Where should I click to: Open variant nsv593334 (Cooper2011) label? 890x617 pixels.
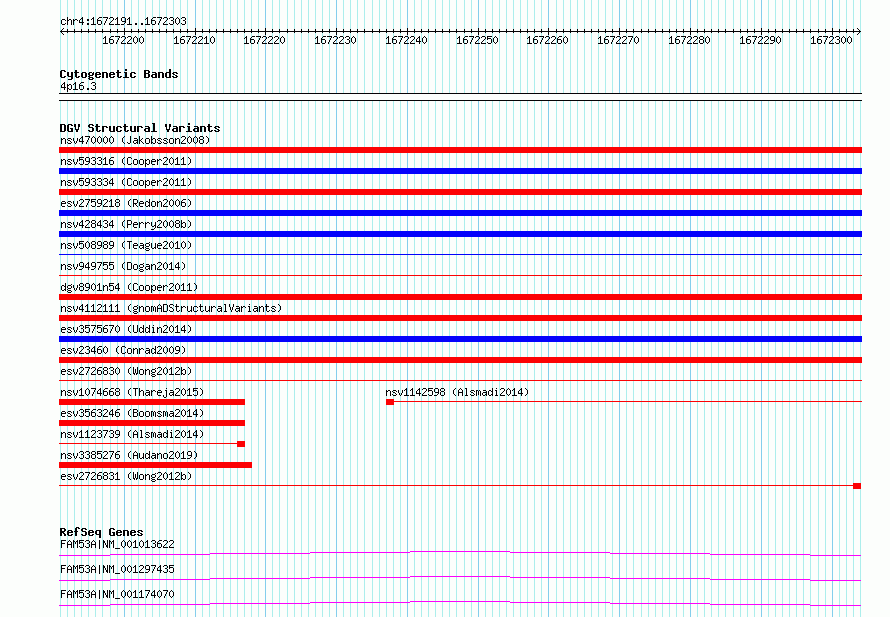point(126,182)
